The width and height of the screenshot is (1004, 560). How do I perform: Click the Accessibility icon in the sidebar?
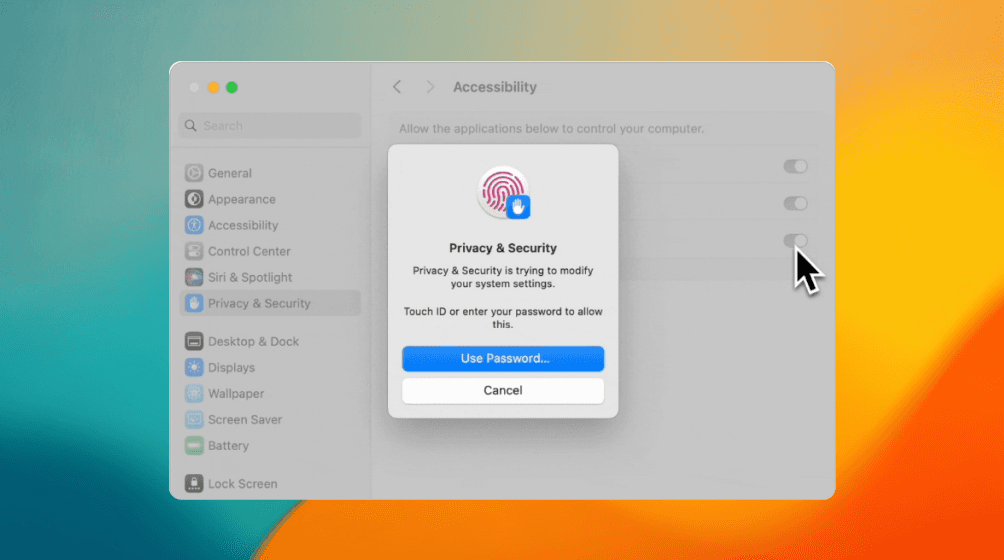194,225
